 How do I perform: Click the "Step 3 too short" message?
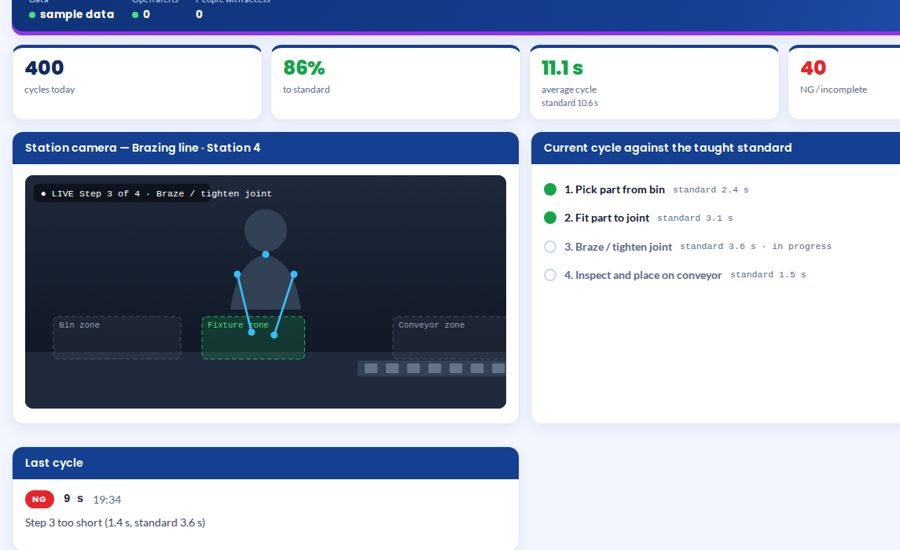(x=115, y=522)
